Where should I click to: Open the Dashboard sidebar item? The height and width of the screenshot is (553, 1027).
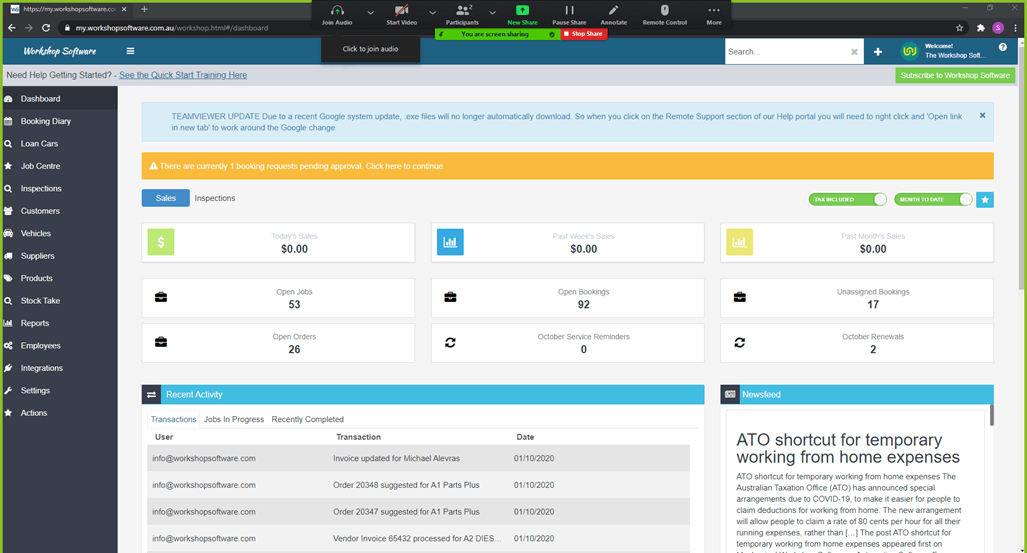pos(60,99)
